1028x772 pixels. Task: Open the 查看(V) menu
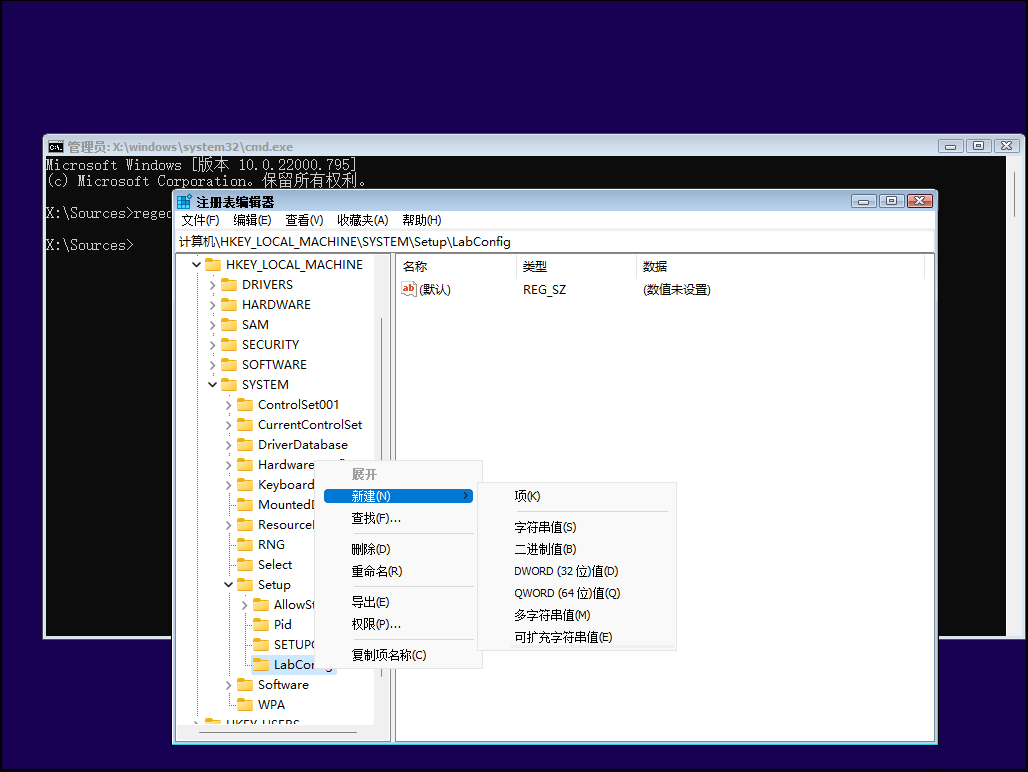[304, 220]
